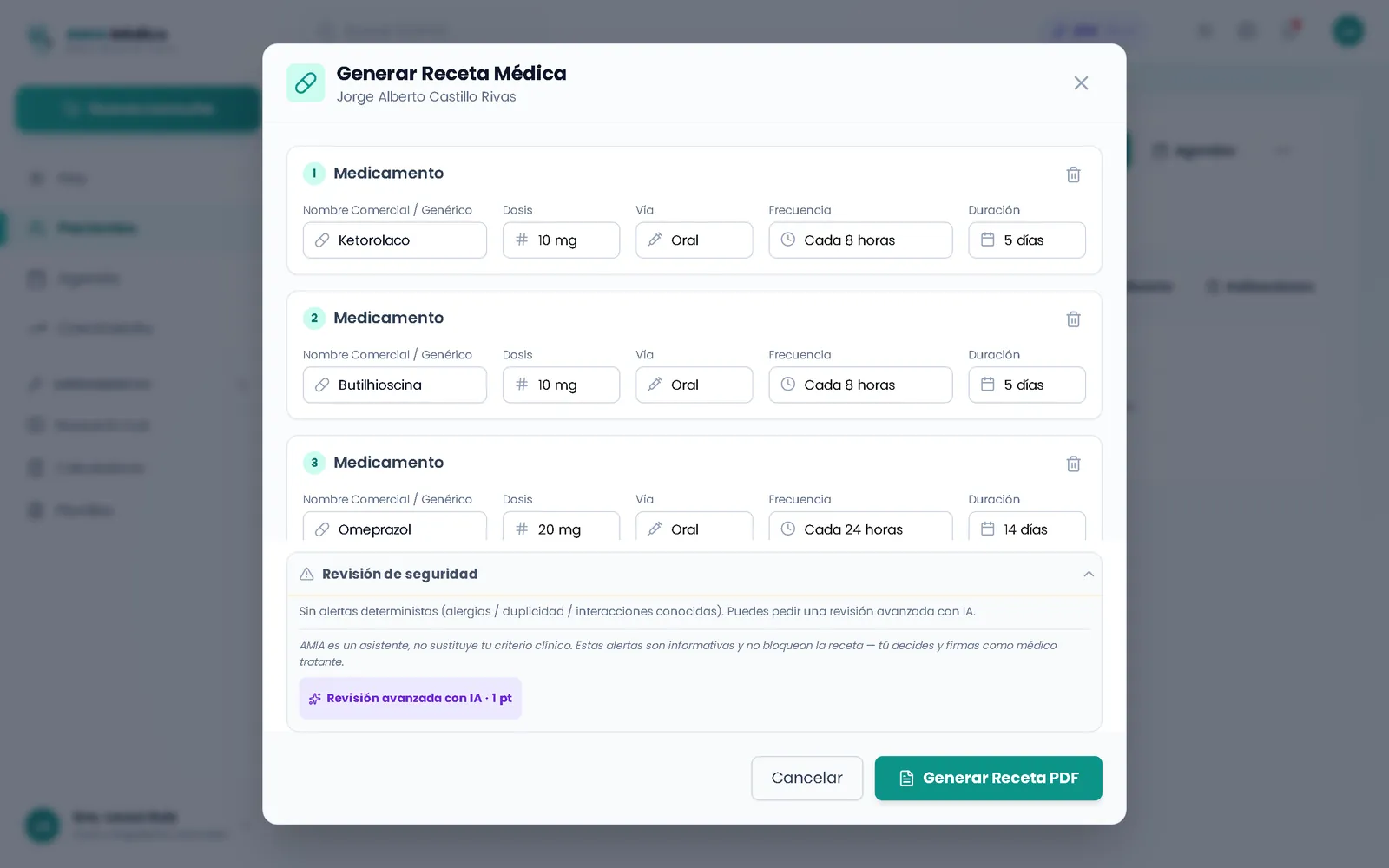Change the 5 días duration for Butilhioscina
This screenshot has height=868, width=1389.
(x=1027, y=385)
